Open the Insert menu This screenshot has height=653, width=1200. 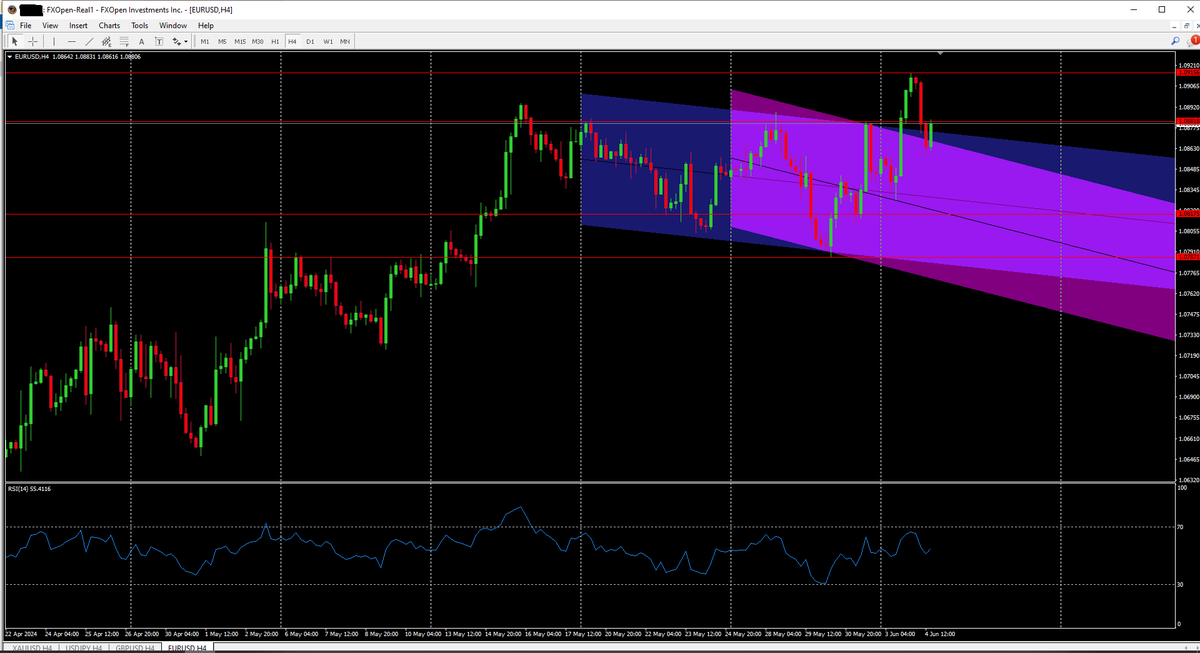pyautogui.click(x=79, y=25)
